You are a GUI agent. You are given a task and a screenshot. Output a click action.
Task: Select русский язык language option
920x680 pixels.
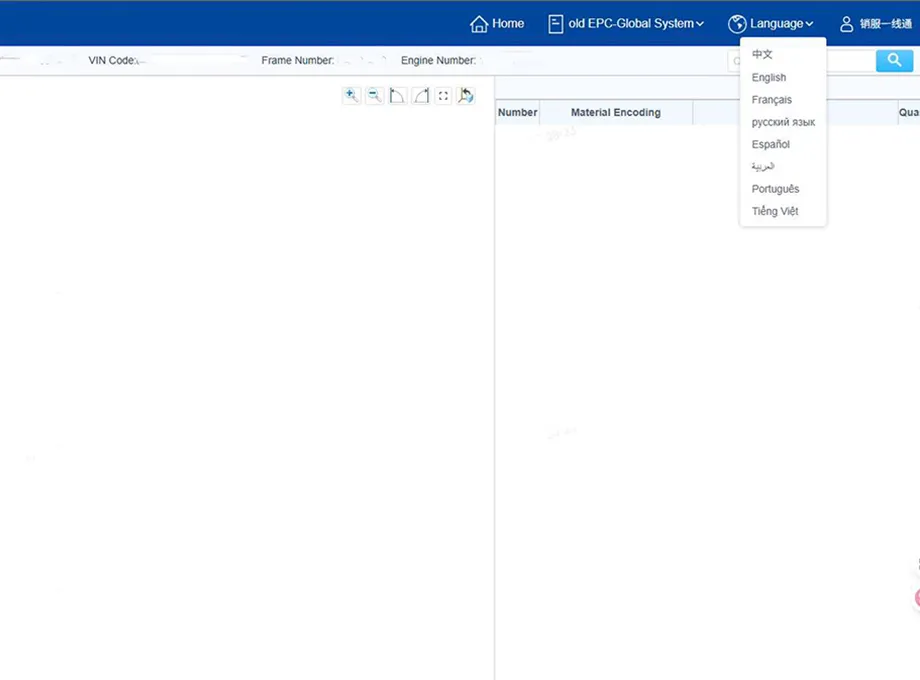click(x=783, y=122)
